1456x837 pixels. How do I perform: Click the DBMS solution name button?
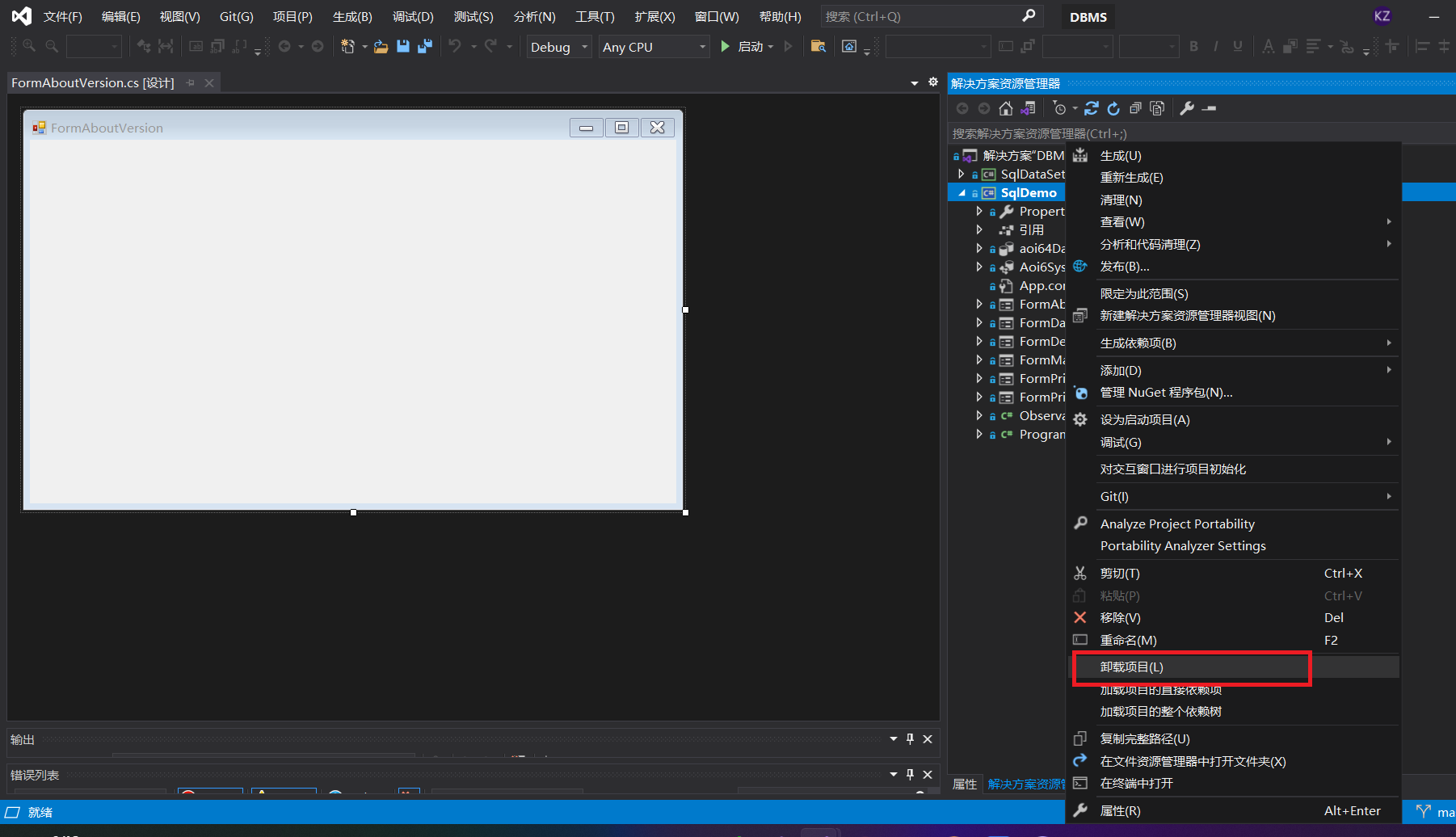pyautogui.click(x=1088, y=17)
